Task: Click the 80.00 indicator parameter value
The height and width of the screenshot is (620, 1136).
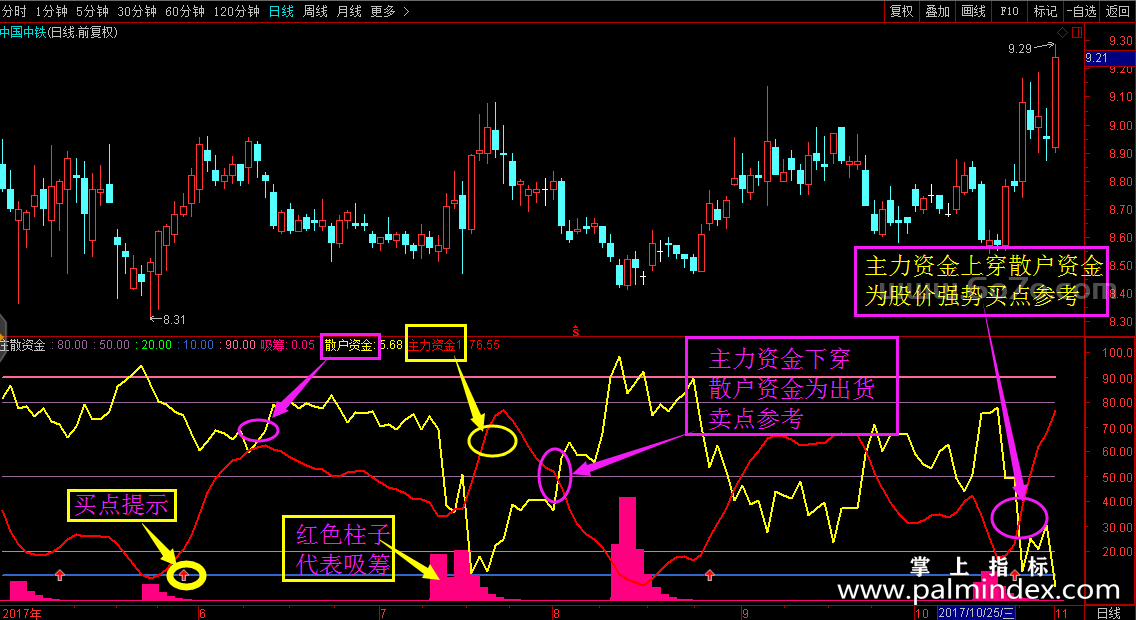Action: coord(72,345)
